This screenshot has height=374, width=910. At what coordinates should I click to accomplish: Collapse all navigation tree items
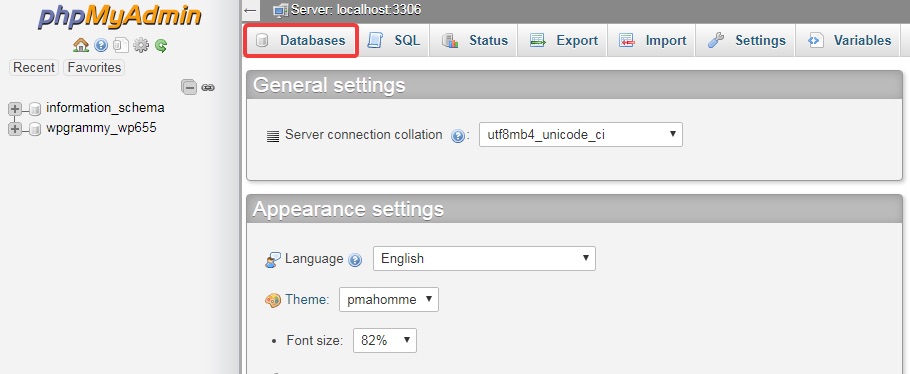pyautogui.click(x=189, y=88)
